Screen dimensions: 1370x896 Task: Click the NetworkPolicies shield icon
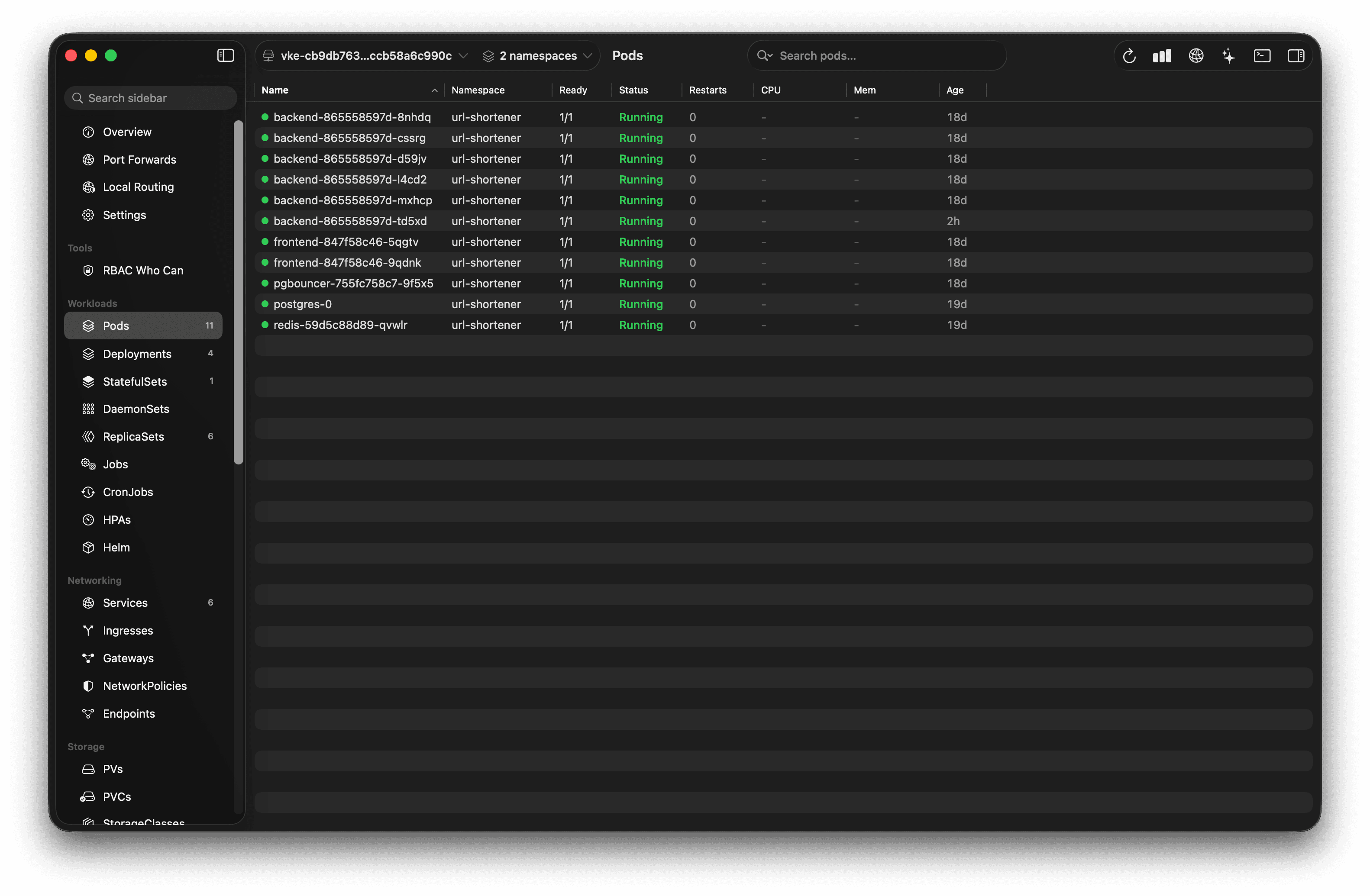click(x=88, y=686)
